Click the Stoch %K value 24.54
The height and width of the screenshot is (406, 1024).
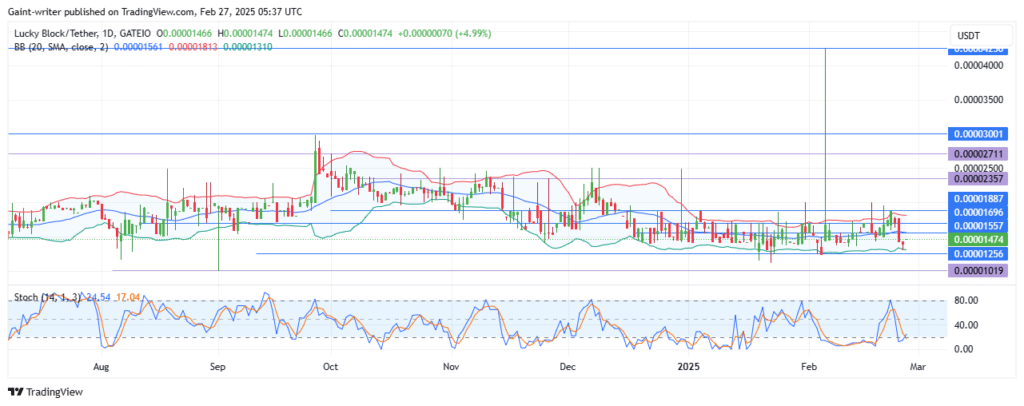[99, 298]
